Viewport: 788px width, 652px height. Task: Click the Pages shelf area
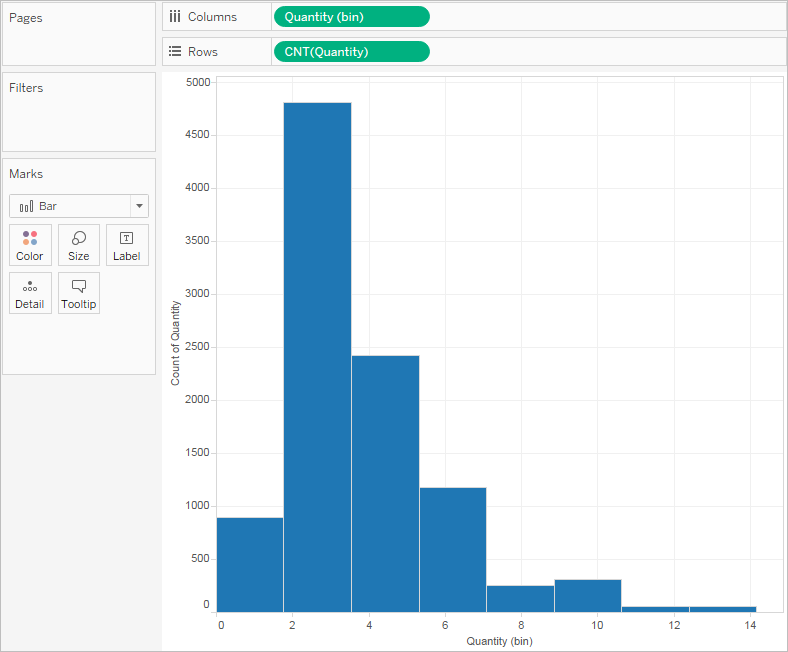79,34
